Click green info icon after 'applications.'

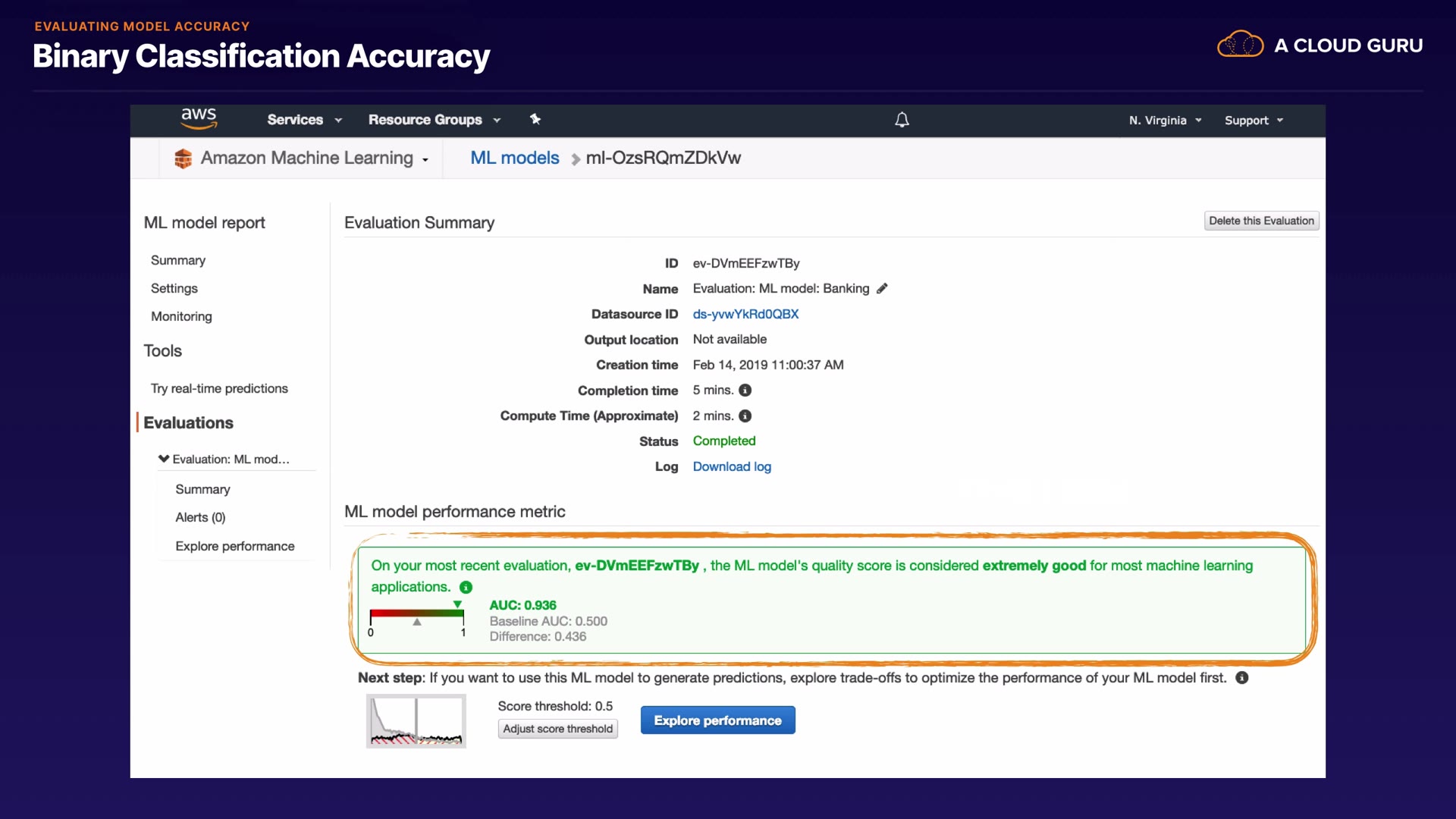(x=466, y=588)
